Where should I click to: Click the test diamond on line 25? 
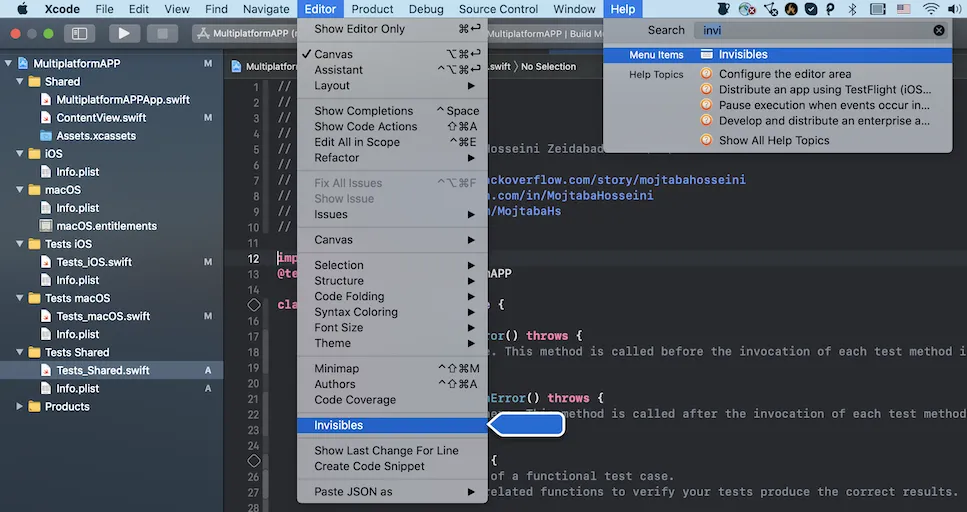click(254, 461)
